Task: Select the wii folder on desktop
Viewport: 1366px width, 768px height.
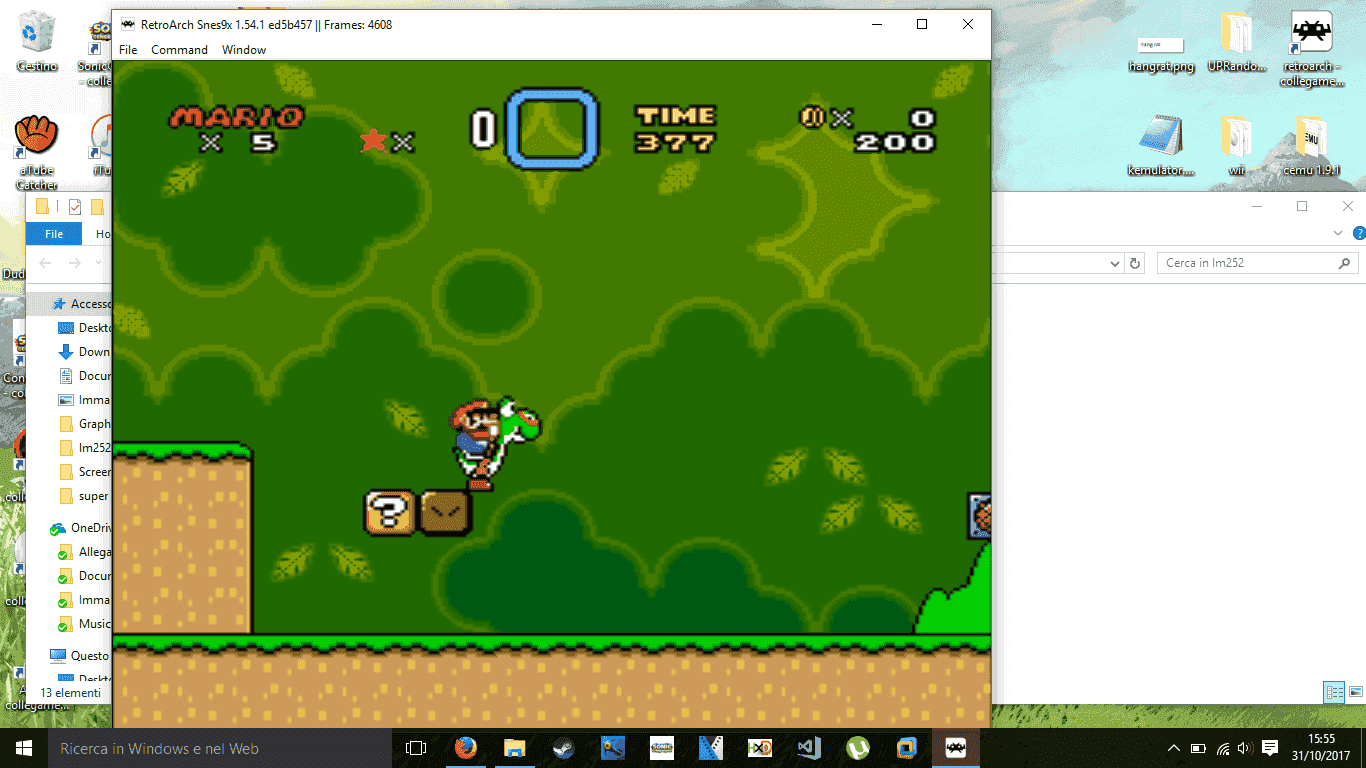Action: point(1237,146)
